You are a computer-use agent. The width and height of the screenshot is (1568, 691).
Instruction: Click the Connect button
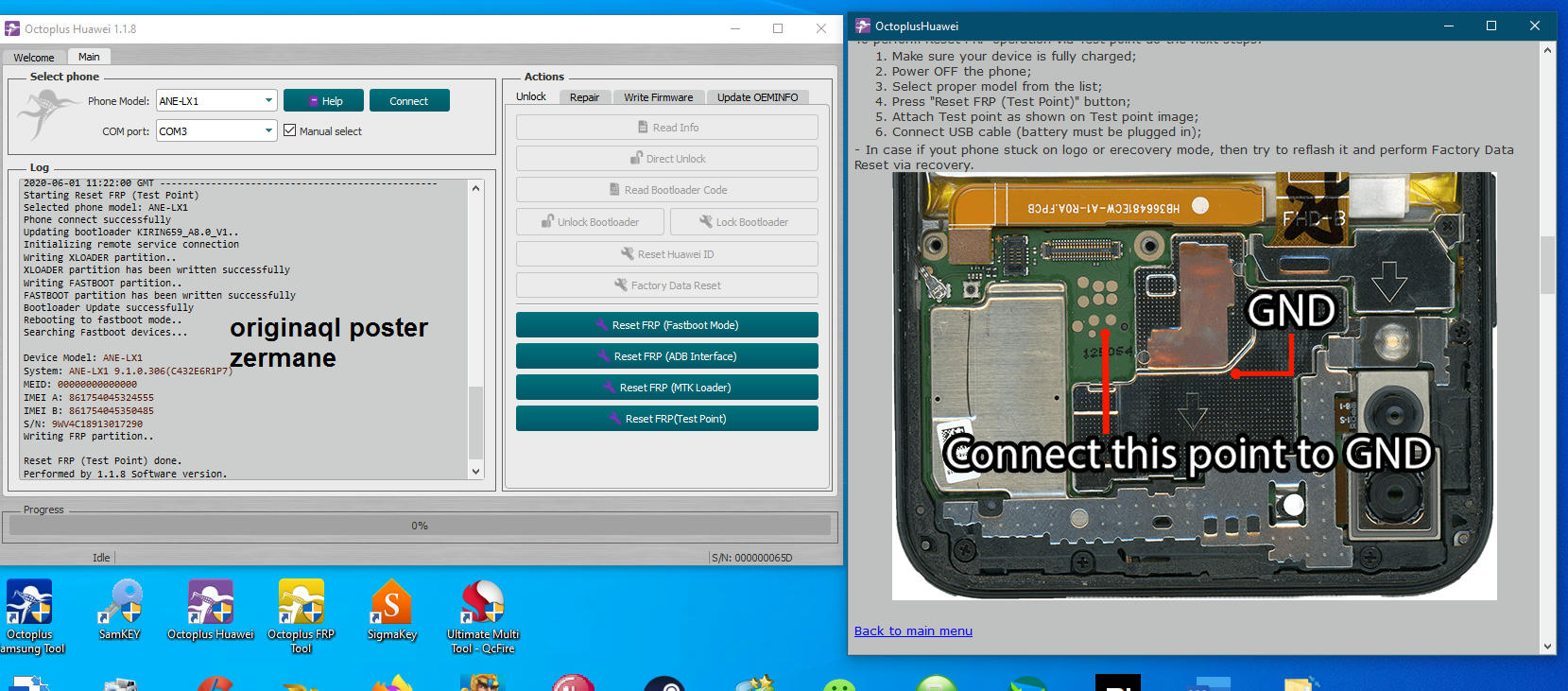coord(409,100)
